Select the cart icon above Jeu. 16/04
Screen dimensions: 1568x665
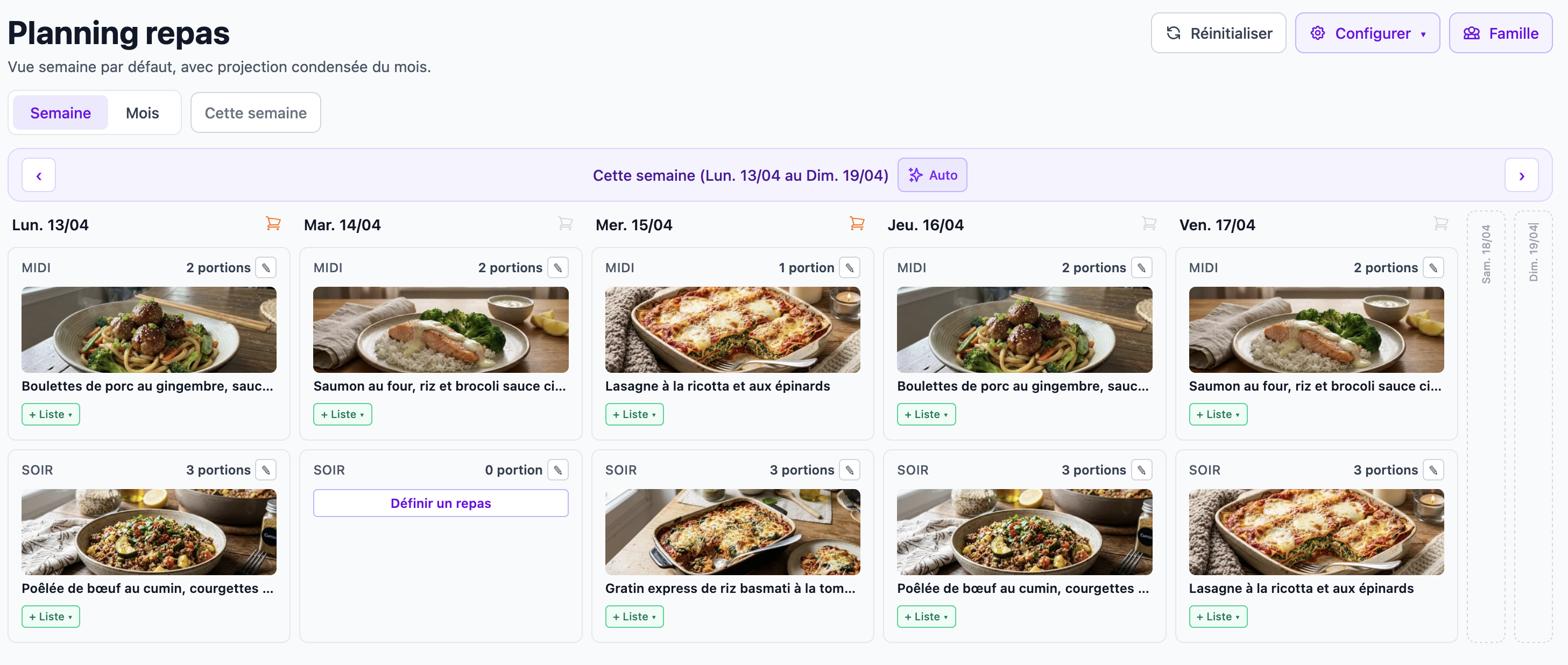(x=1149, y=223)
